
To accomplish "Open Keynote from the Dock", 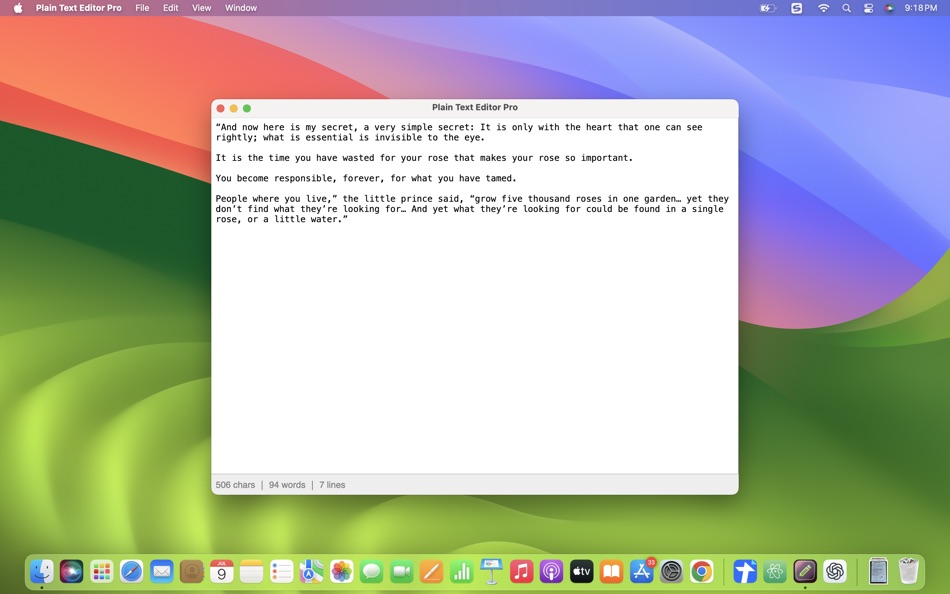I will click(x=491, y=571).
